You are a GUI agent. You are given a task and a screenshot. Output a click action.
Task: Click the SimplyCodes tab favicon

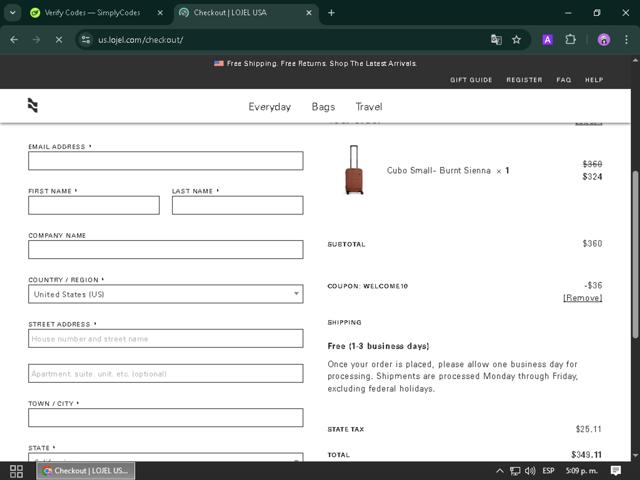35,13
